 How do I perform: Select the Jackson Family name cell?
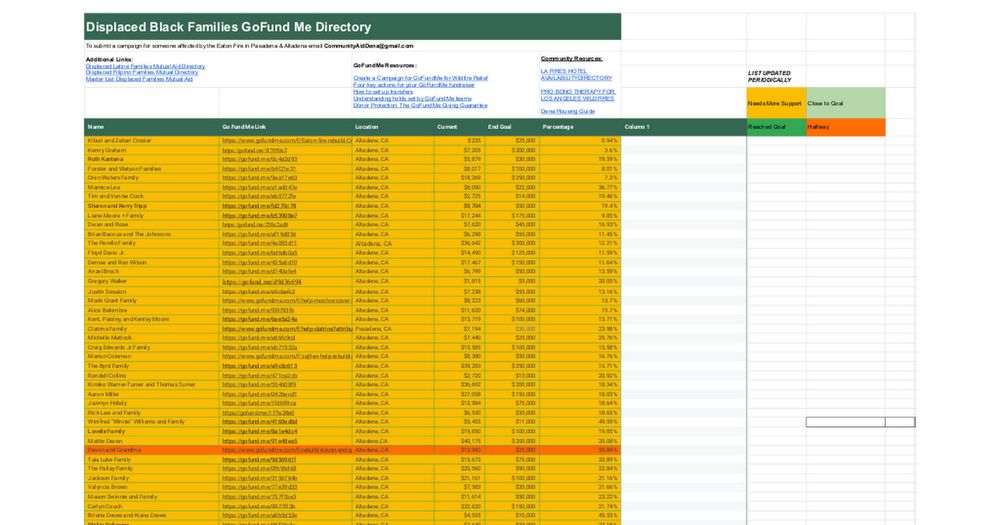pos(152,478)
